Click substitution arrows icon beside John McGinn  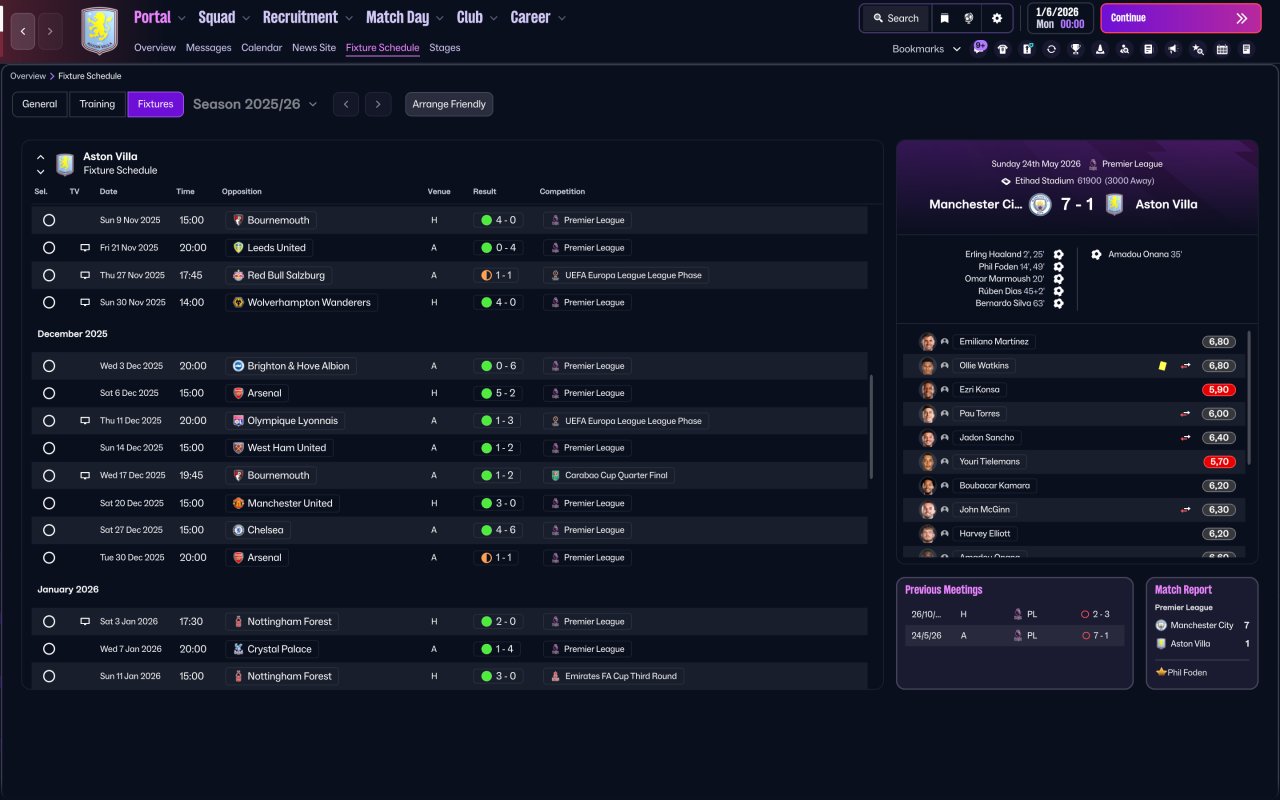[1186, 510]
